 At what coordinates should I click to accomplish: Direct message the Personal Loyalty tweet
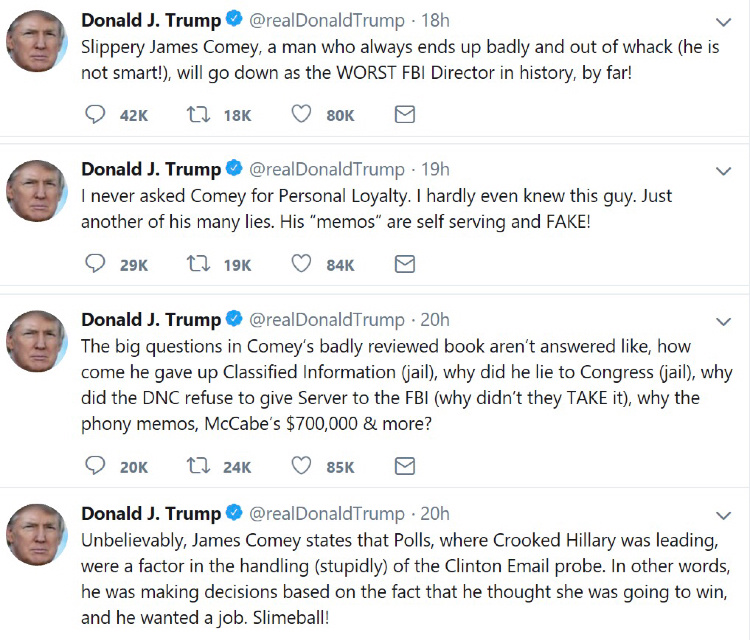tap(404, 264)
